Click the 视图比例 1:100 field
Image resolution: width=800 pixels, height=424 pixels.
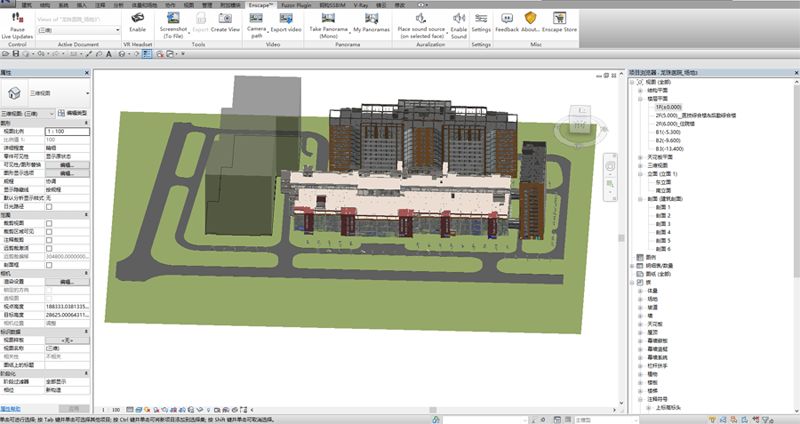click(x=67, y=132)
